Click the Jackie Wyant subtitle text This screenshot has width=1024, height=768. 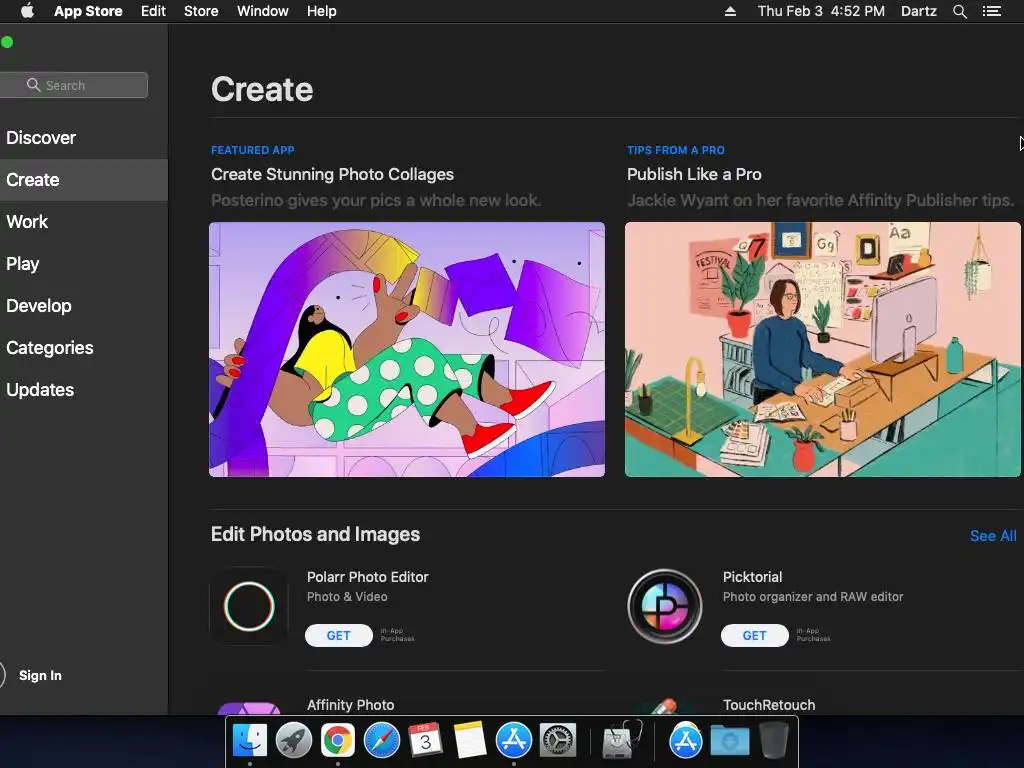[820, 200]
